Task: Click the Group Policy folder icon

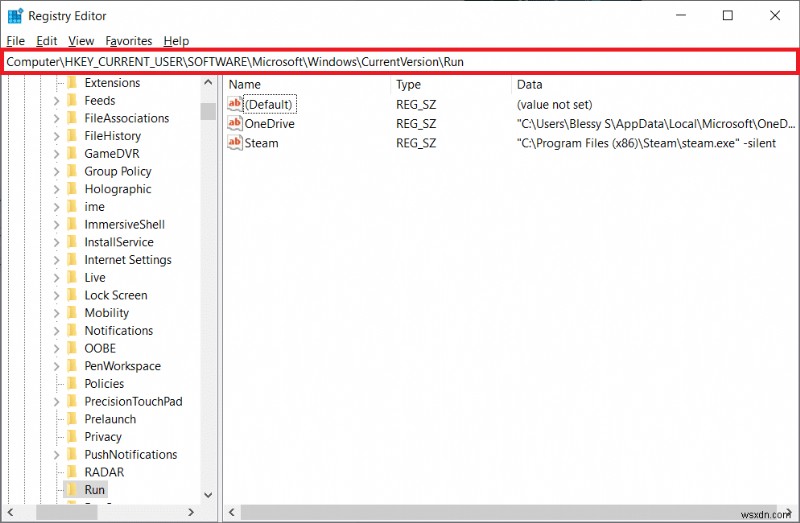Action: pyautogui.click(x=72, y=171)
